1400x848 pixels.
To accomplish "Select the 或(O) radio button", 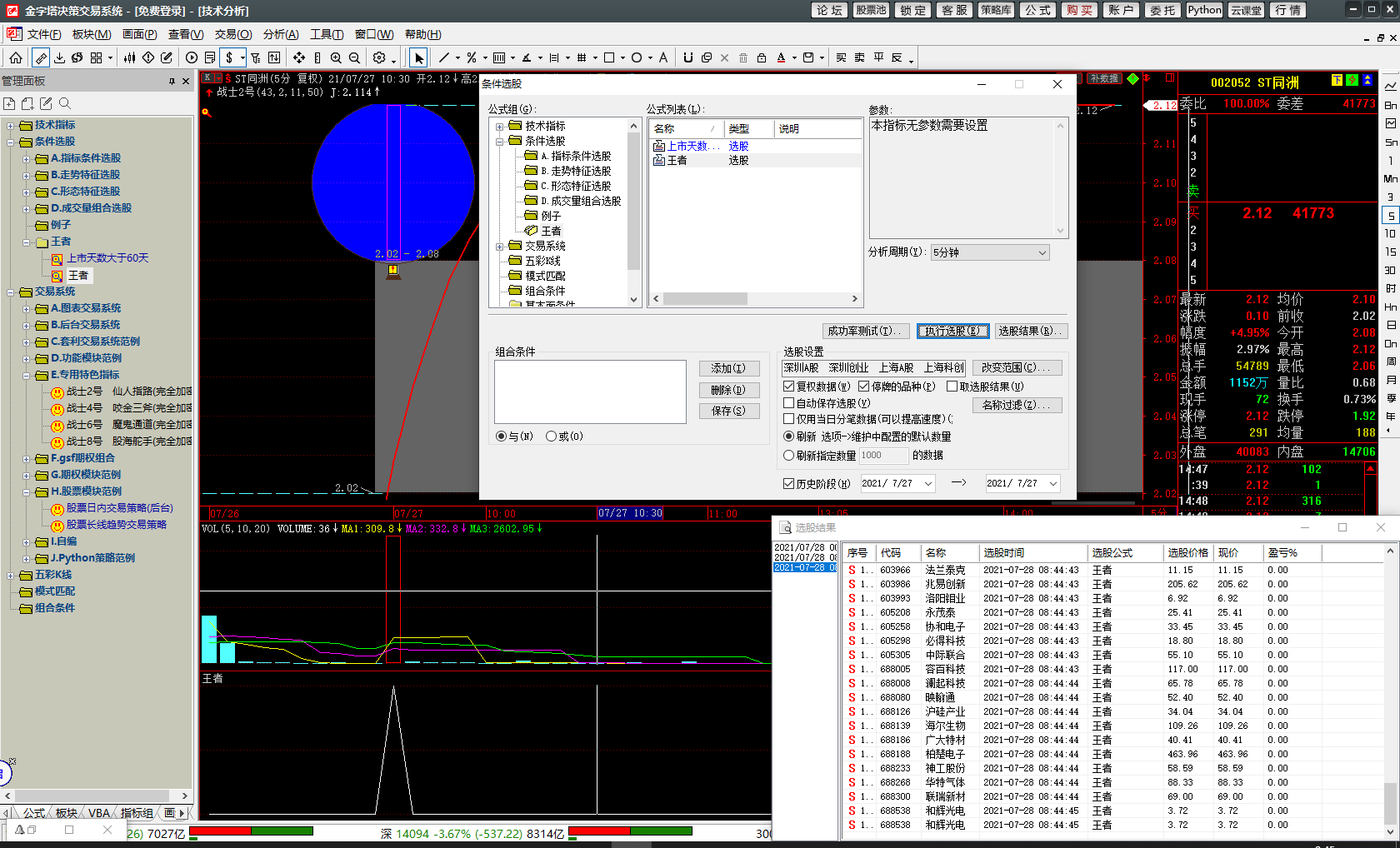I will tap(551, 436).
